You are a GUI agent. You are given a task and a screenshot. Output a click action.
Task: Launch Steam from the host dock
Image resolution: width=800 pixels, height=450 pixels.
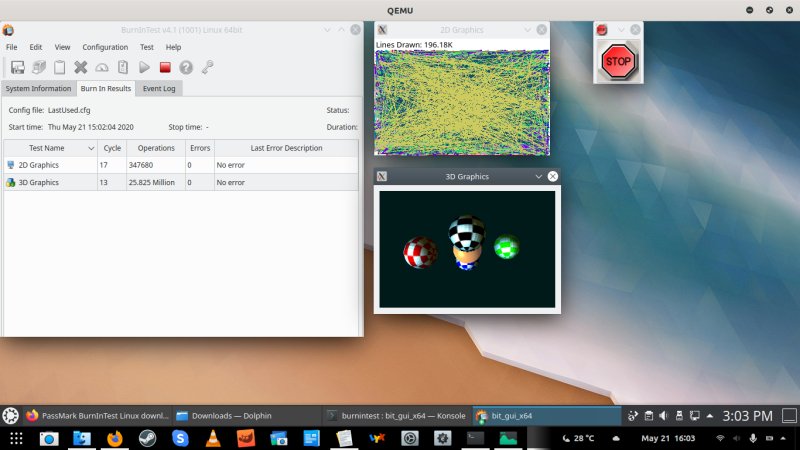pos(147,438)
